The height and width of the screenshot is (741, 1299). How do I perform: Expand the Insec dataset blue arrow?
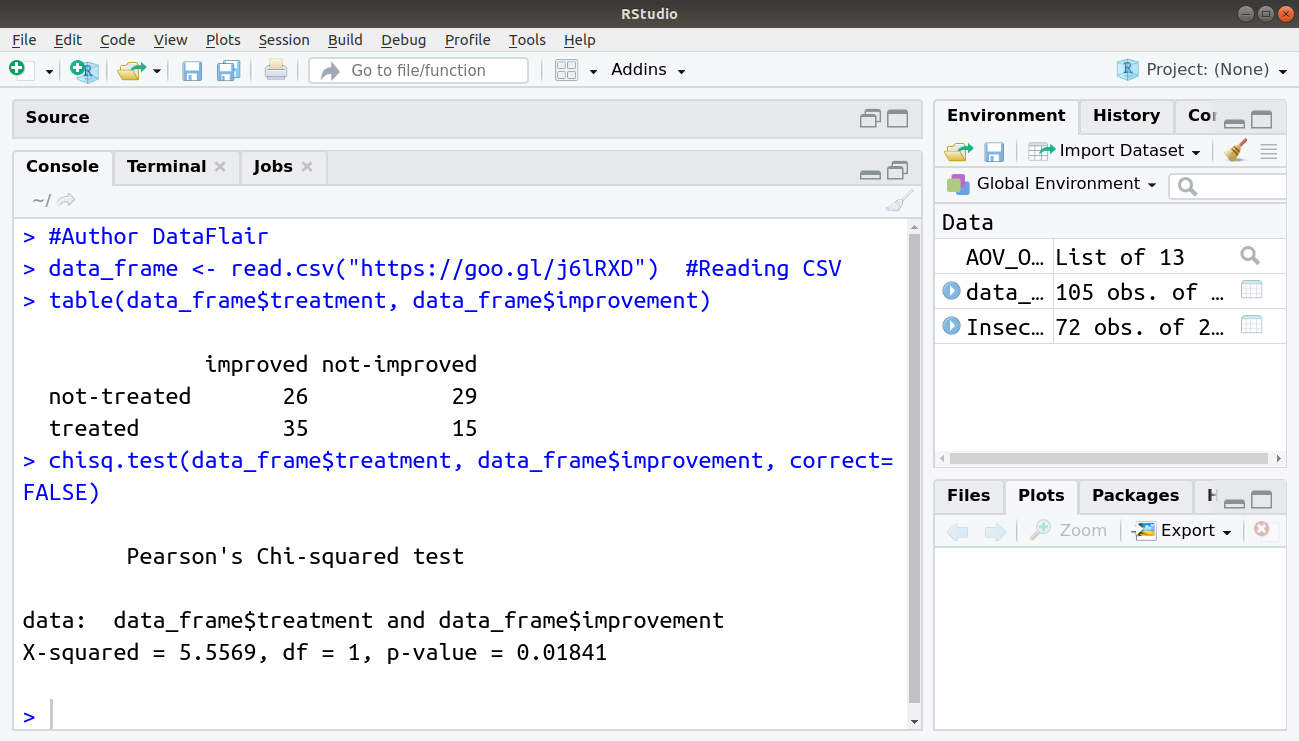(951, 326)
